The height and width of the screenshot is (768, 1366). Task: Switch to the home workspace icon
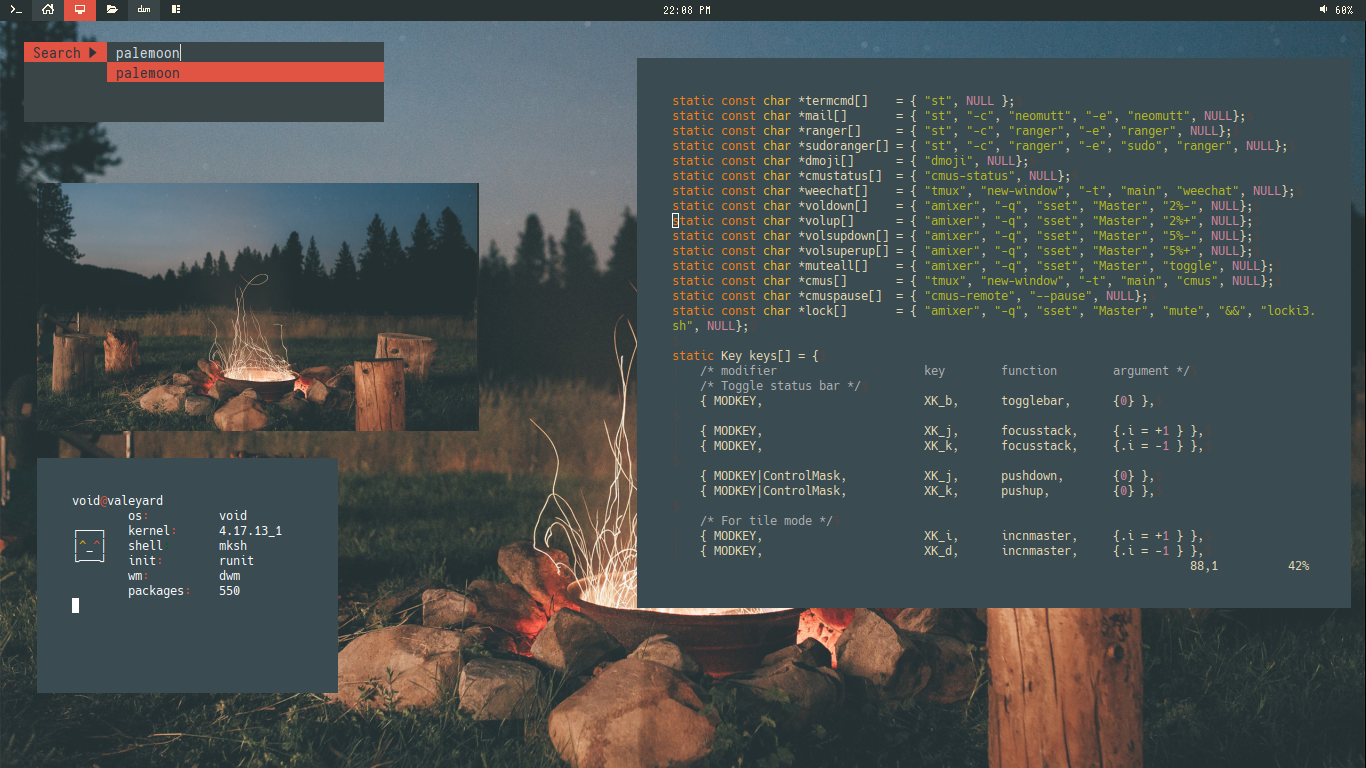pos(47,10)
